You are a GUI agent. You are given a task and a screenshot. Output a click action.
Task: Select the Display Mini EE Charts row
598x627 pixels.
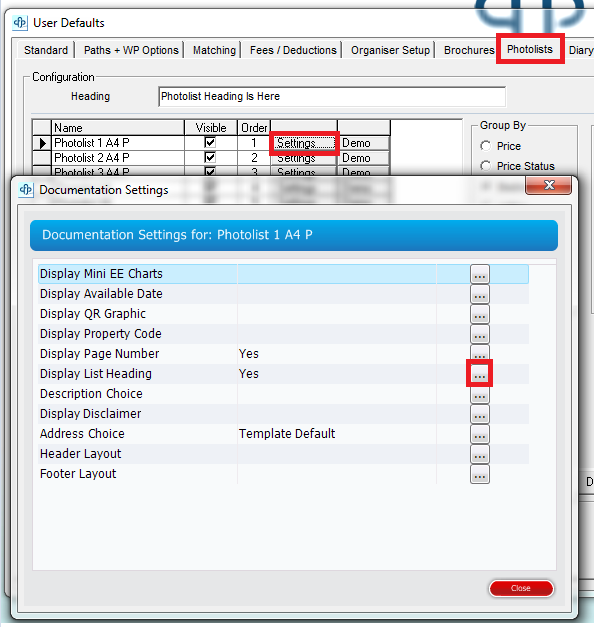[x=283, y=274]
